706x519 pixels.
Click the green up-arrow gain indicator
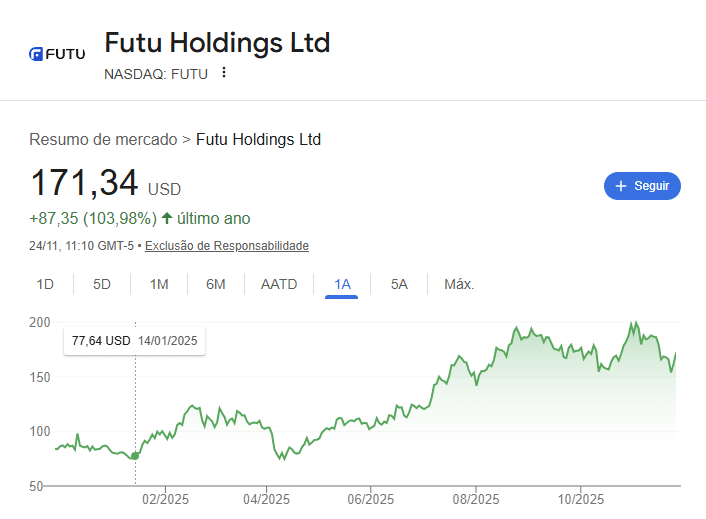click(167, 218)
